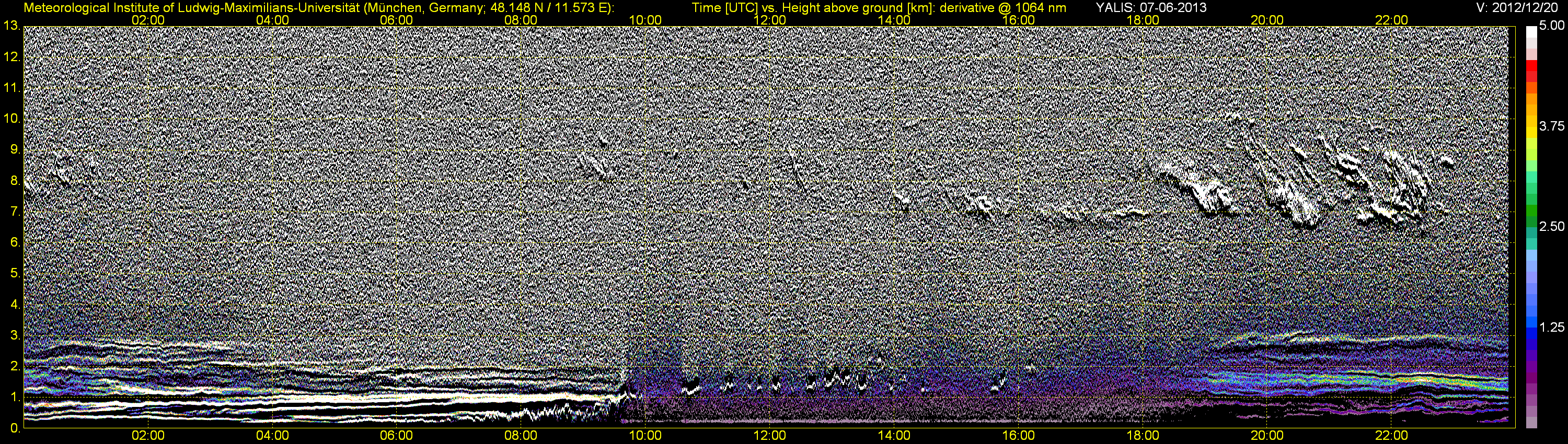Click the 10:00 label on the top time axis
Image resolution: width=1568 pixels, height=444 pixels.
pos(645,20)
